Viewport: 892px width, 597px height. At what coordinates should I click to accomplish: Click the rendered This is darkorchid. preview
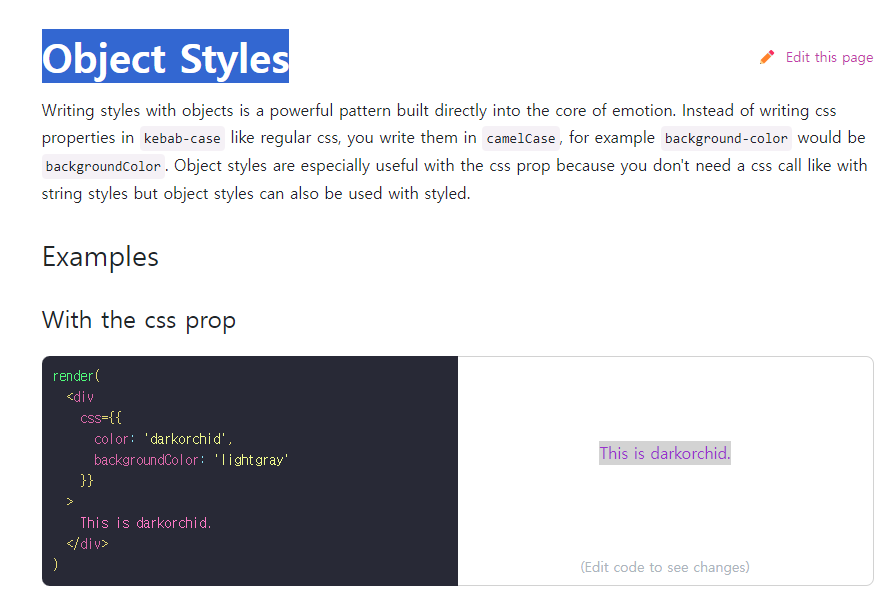(664, 454)
